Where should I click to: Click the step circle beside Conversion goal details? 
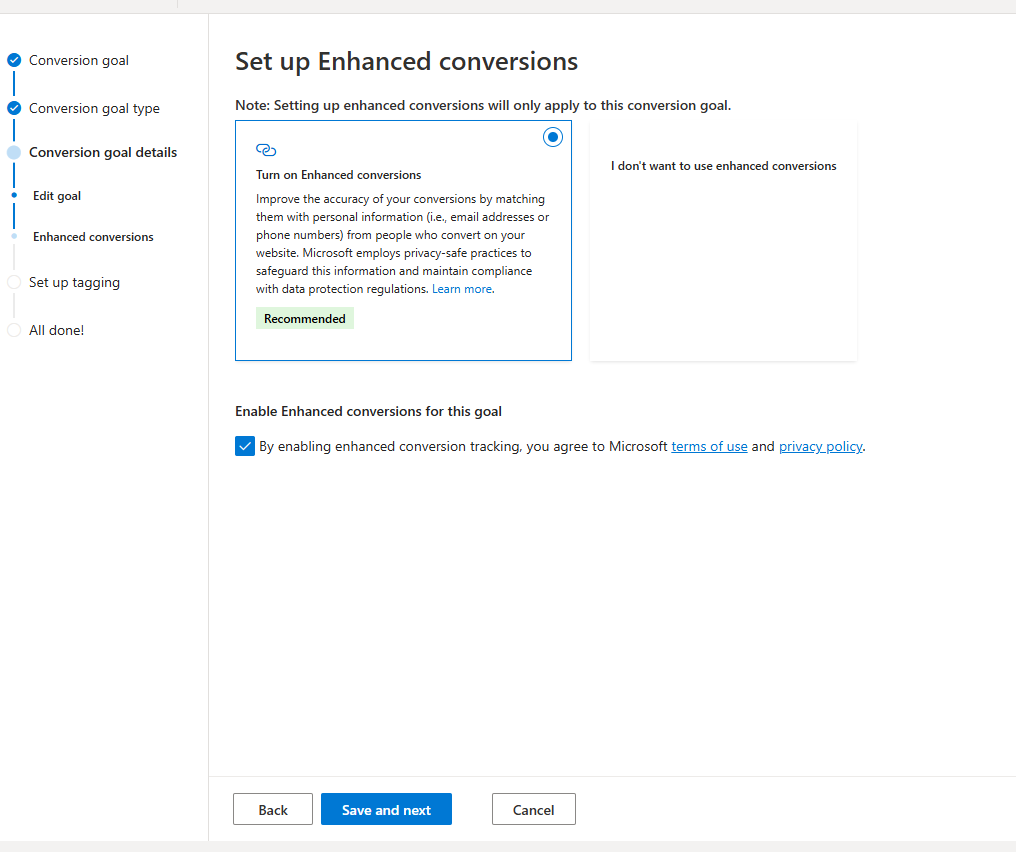14,153
